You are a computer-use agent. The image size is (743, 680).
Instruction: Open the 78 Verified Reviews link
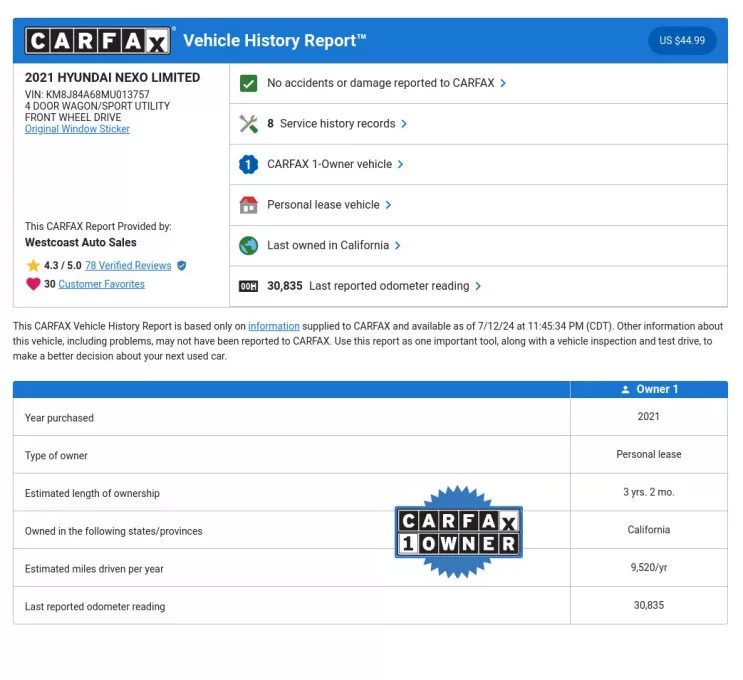(128, 266)
